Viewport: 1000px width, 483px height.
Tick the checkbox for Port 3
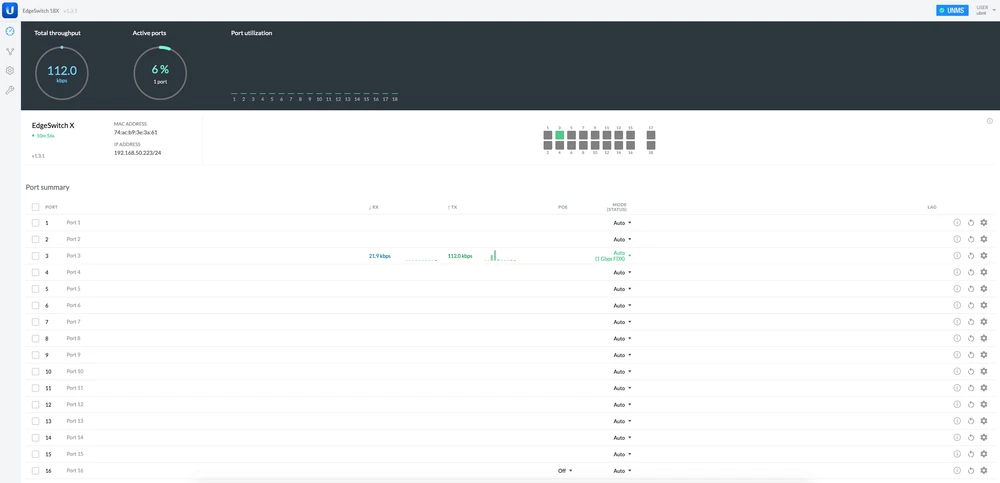(x=35, y=256)
